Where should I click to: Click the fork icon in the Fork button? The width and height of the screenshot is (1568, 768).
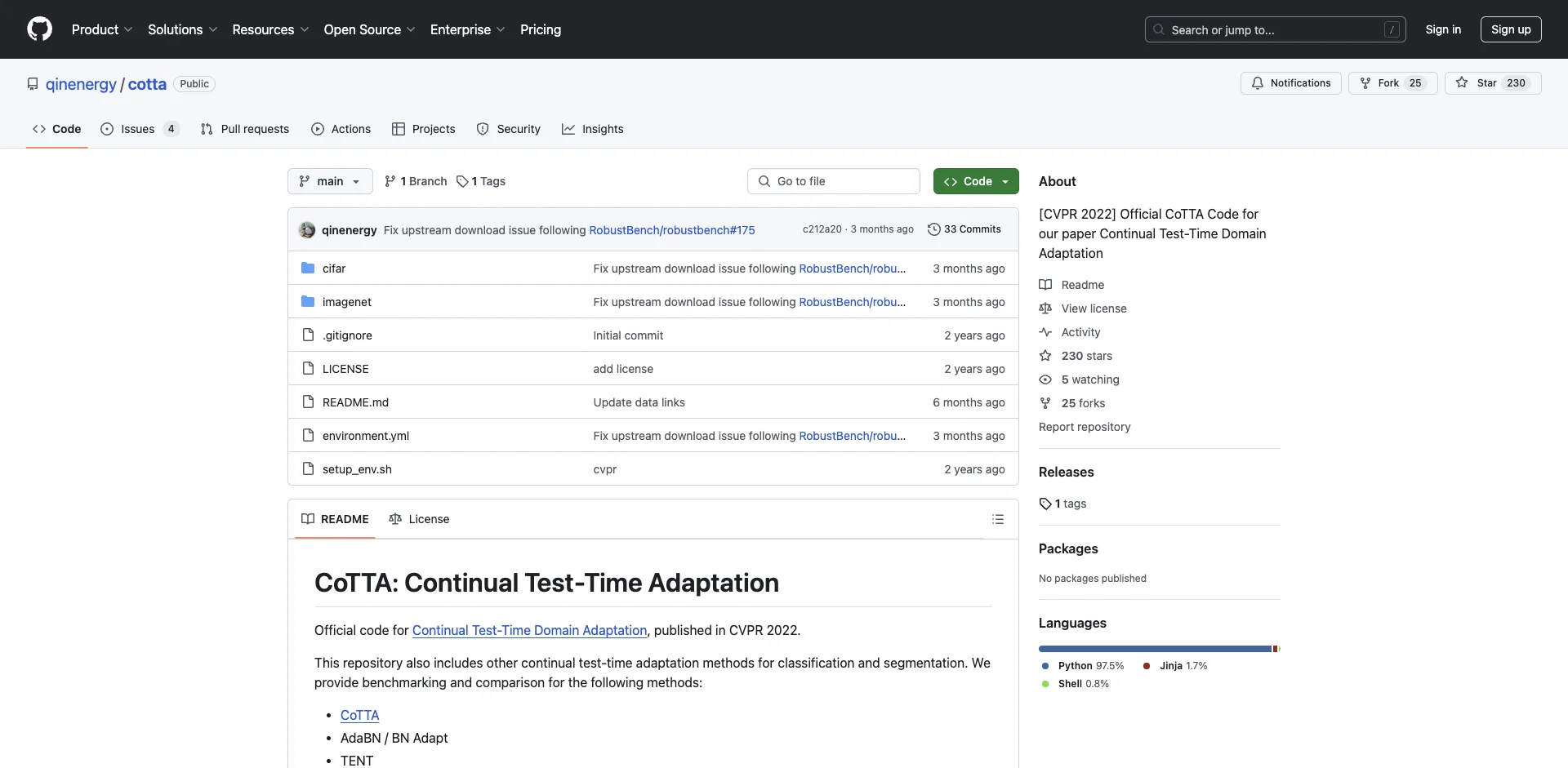[1365, 83]
